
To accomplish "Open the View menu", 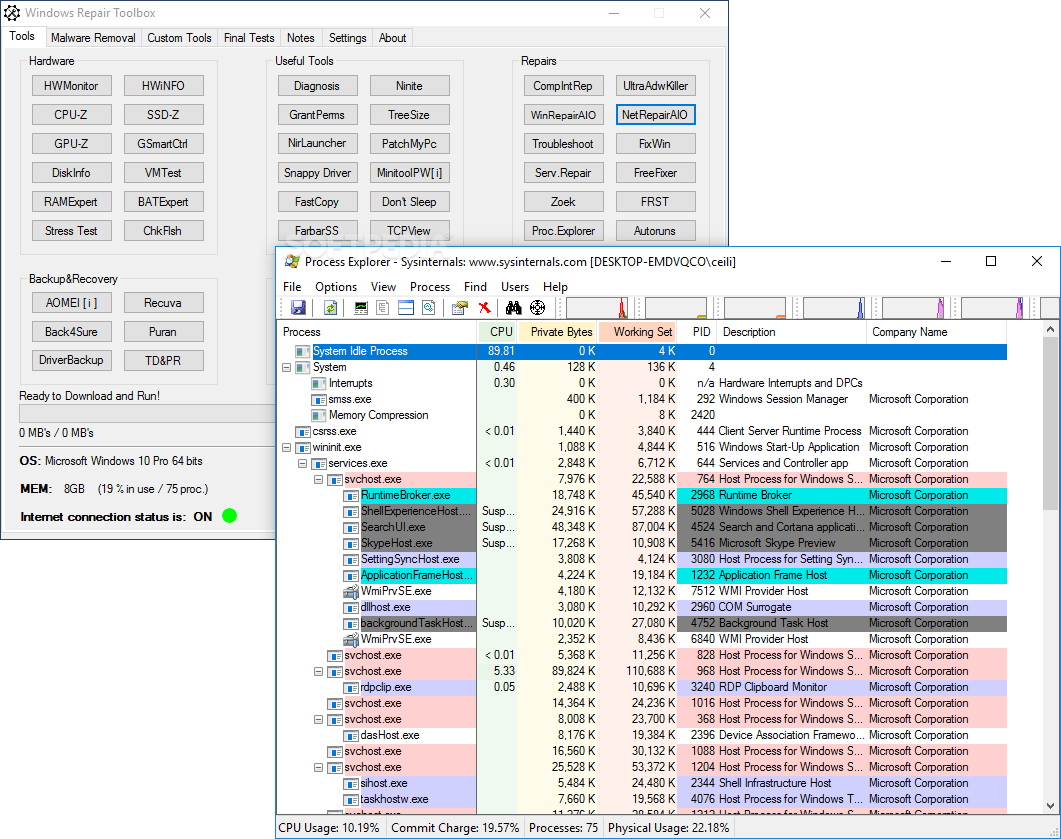I will (383, 287).
